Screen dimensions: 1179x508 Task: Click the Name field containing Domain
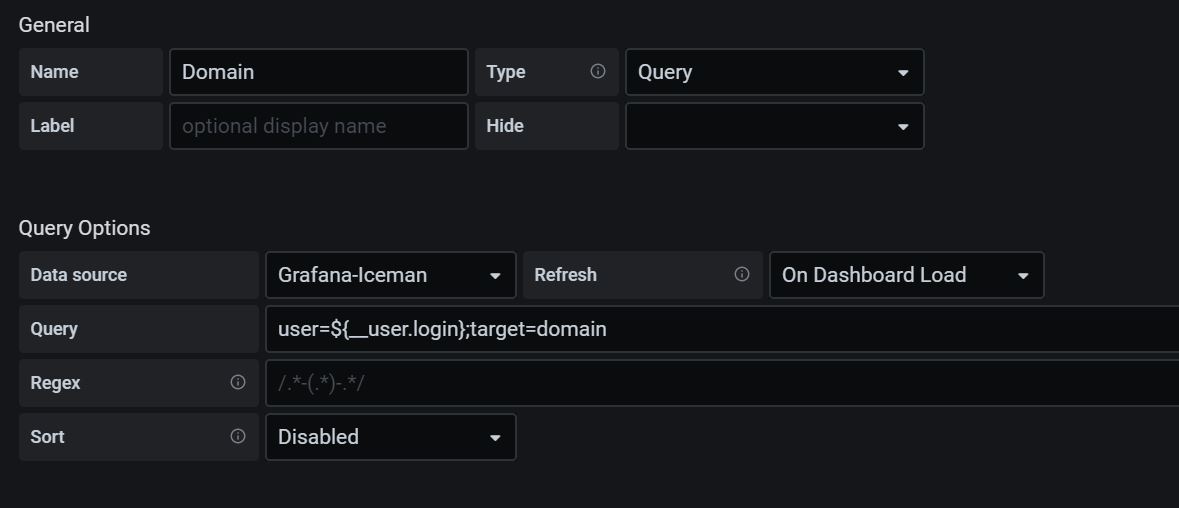319,72
